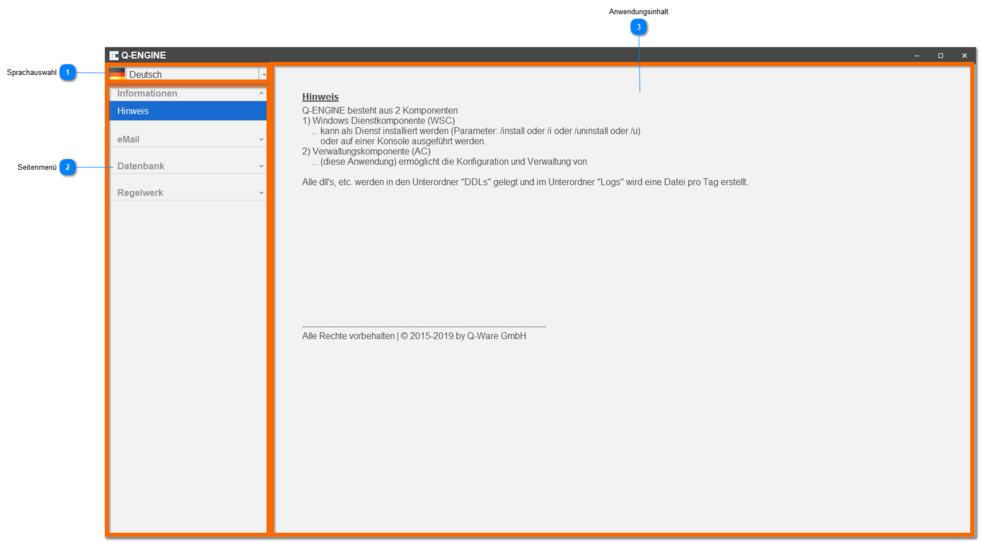The height and width of the screenshot is (543, 981).
Task: Click '2) Verwaltungskomponente (AC)' line
Action: click(367, 151)
